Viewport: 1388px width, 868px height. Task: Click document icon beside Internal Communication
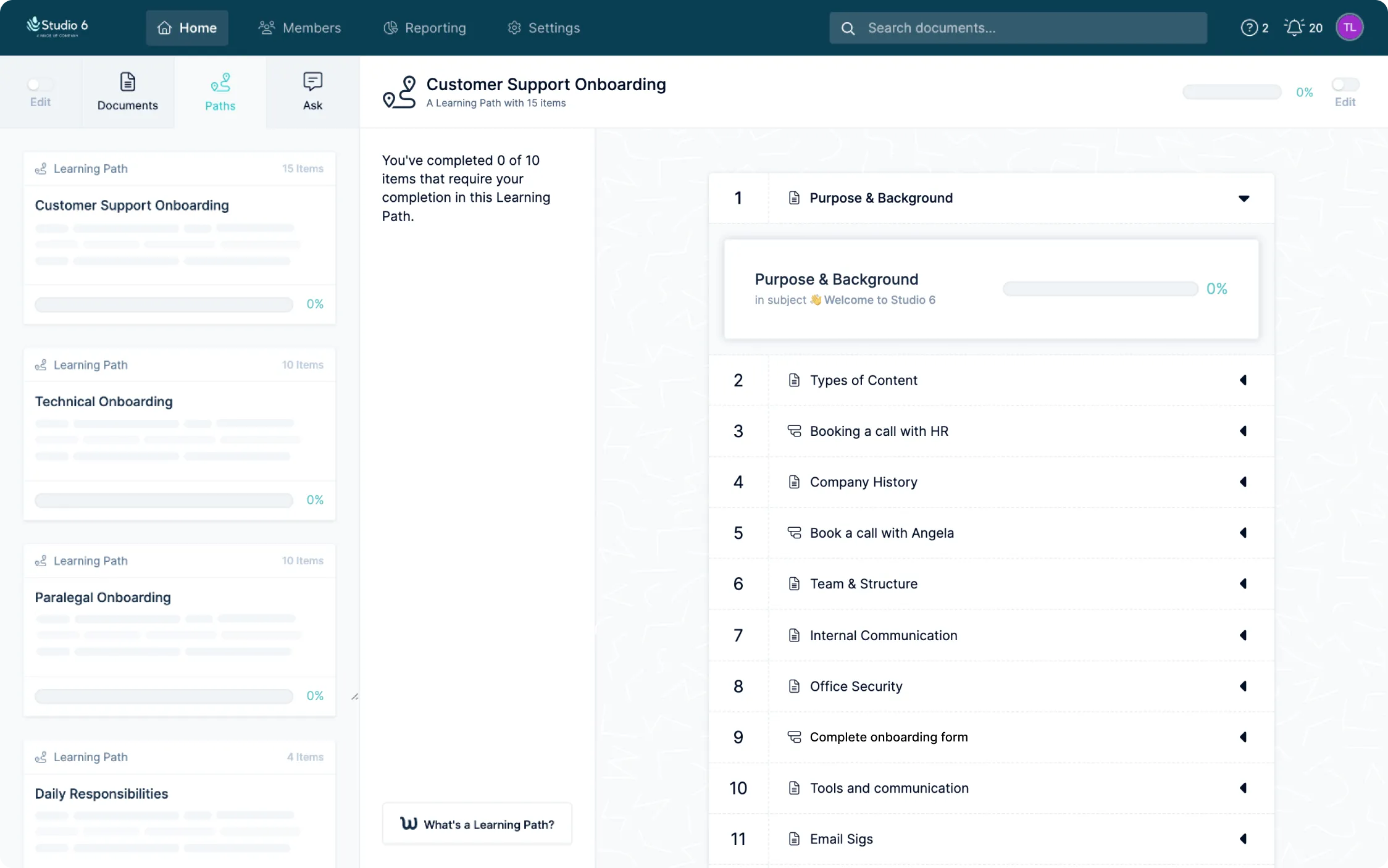[x=794, y=635]
